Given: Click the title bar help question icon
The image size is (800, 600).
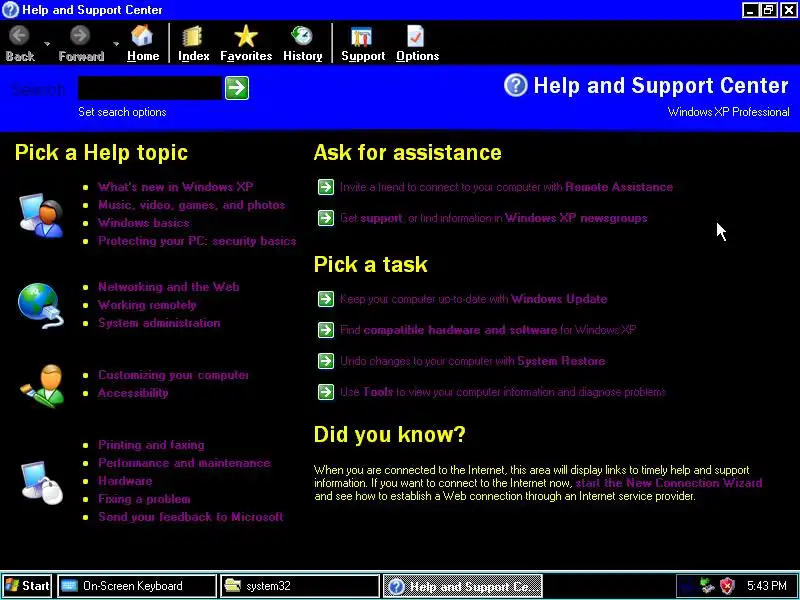Looking at the screenshot, I should (10, 10).
